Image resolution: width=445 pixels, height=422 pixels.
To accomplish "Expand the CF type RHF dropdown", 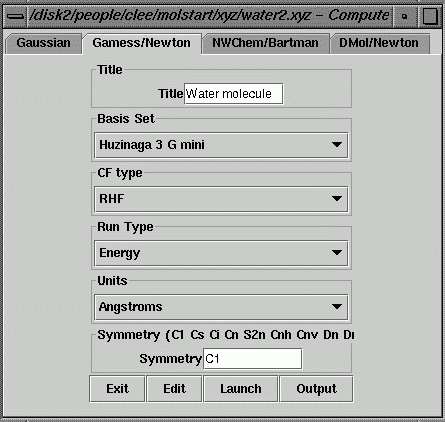I will point(221,199).
